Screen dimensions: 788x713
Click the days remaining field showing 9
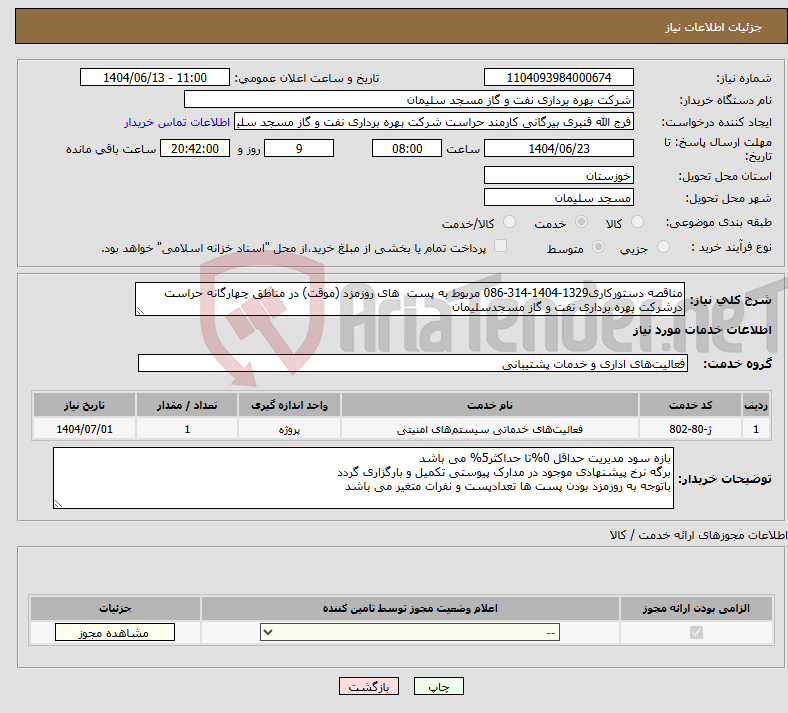point(299,148)
